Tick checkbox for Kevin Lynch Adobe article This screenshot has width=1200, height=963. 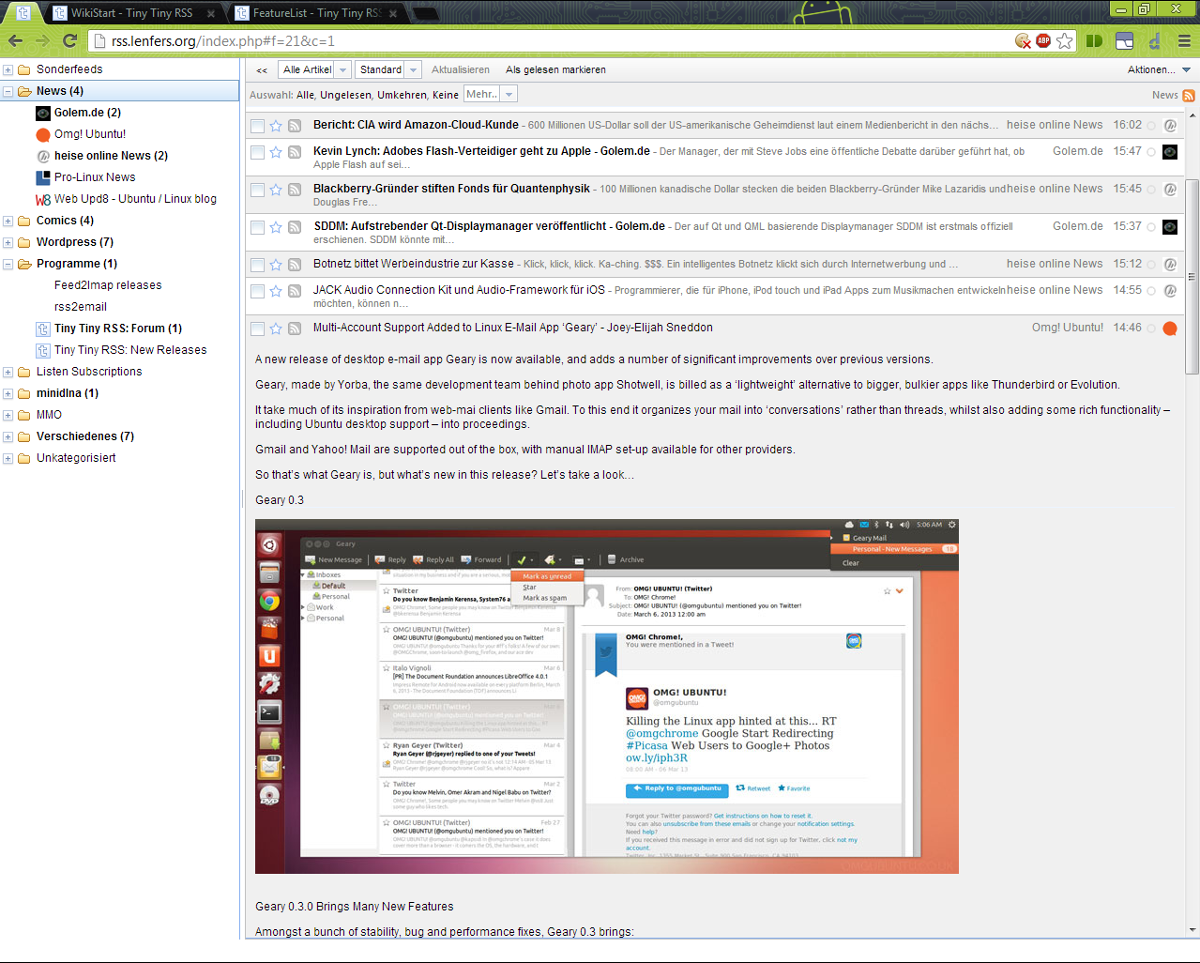(x=257, y=152)
